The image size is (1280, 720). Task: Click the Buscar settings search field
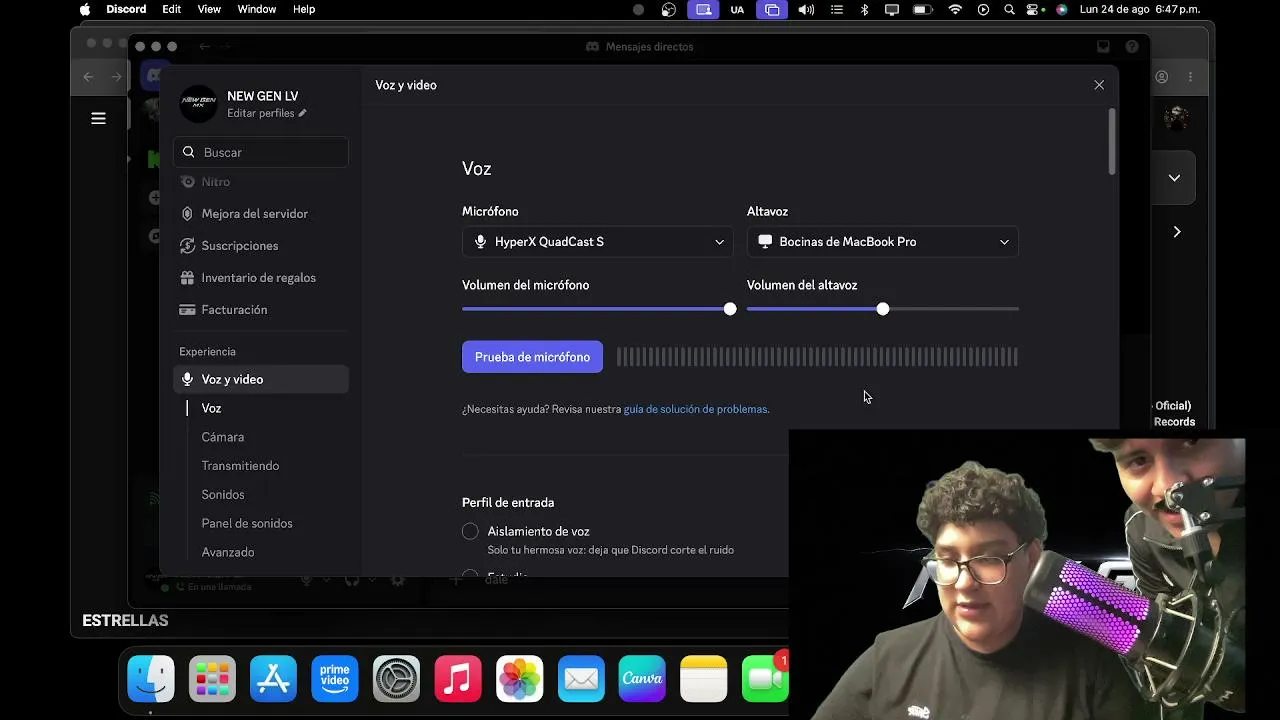click(261, 152)
